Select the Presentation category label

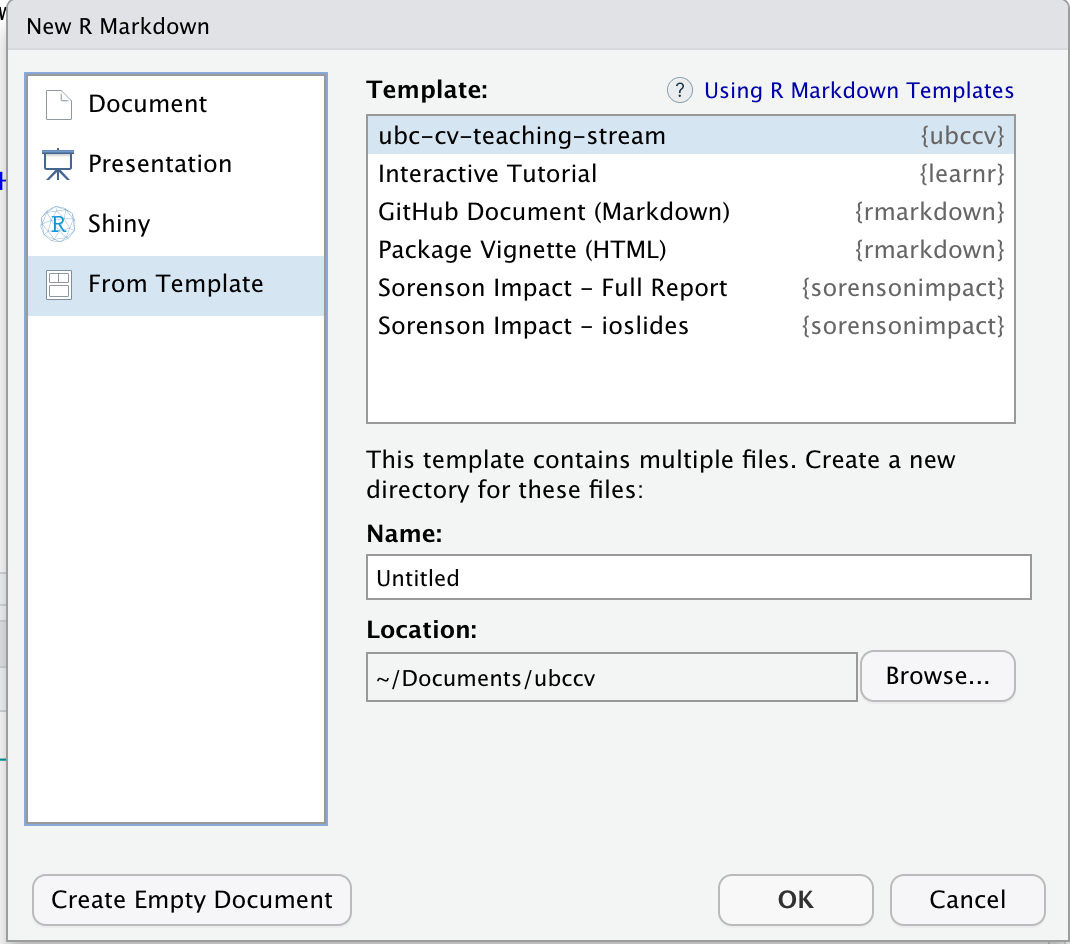pos(160,164)
